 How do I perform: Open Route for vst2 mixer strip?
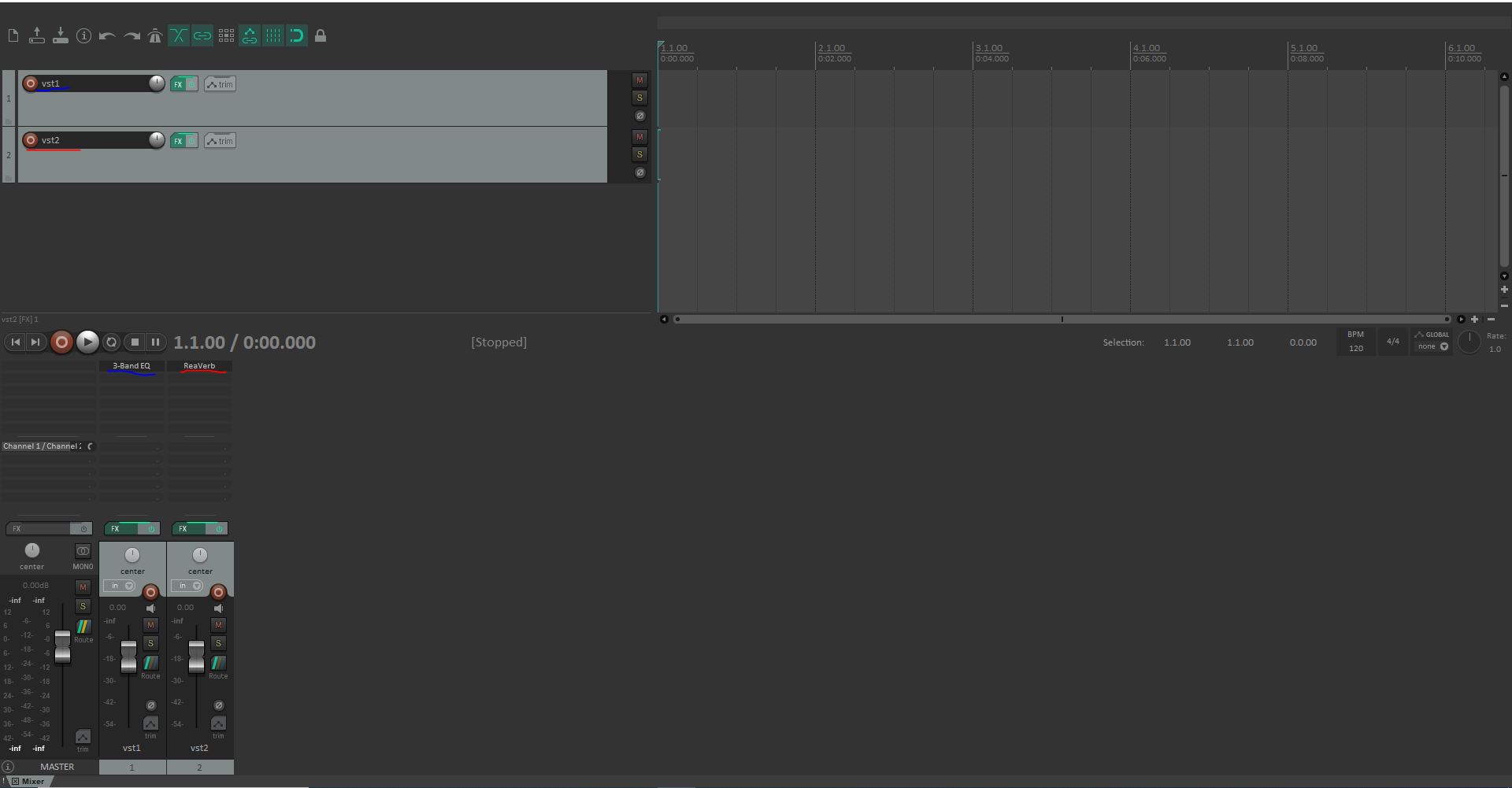[218, 663]
